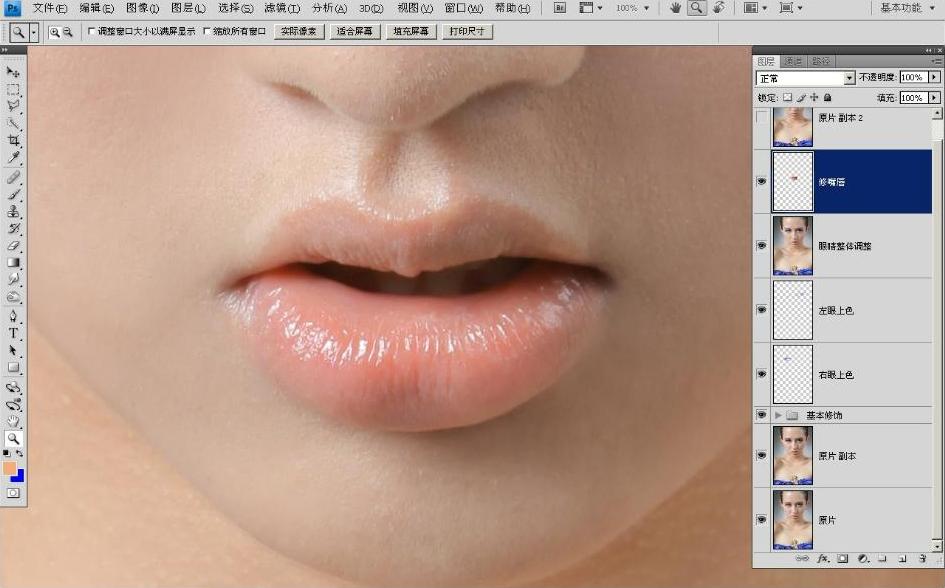
Task: Select the Brush tool
Action: point(13,195)
